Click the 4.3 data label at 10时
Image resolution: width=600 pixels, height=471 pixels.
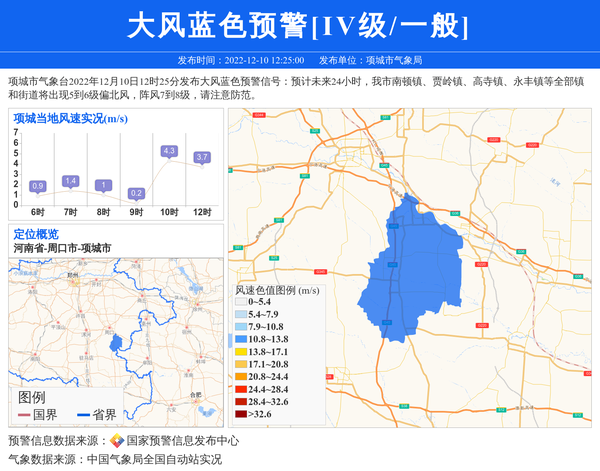pyautogui.click(x=168, y=151)
